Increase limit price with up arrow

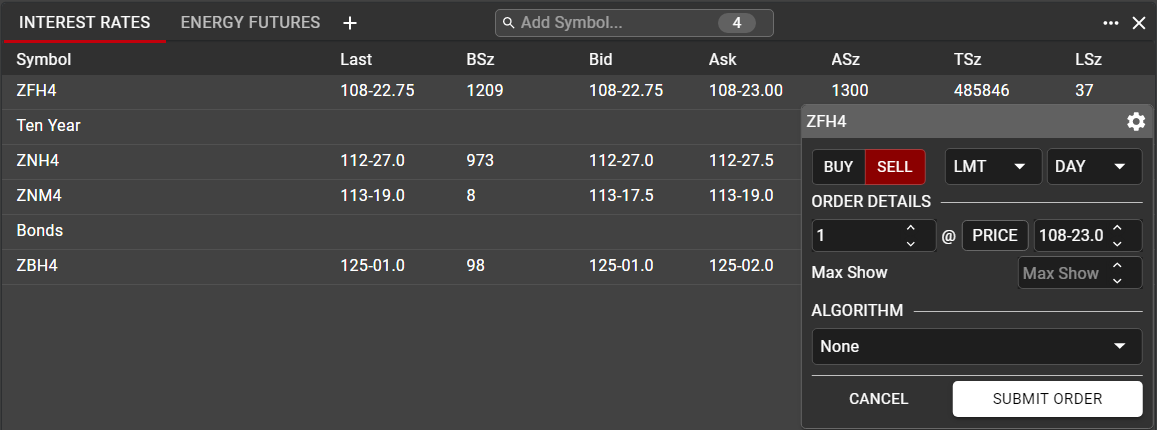(1117, 229)
